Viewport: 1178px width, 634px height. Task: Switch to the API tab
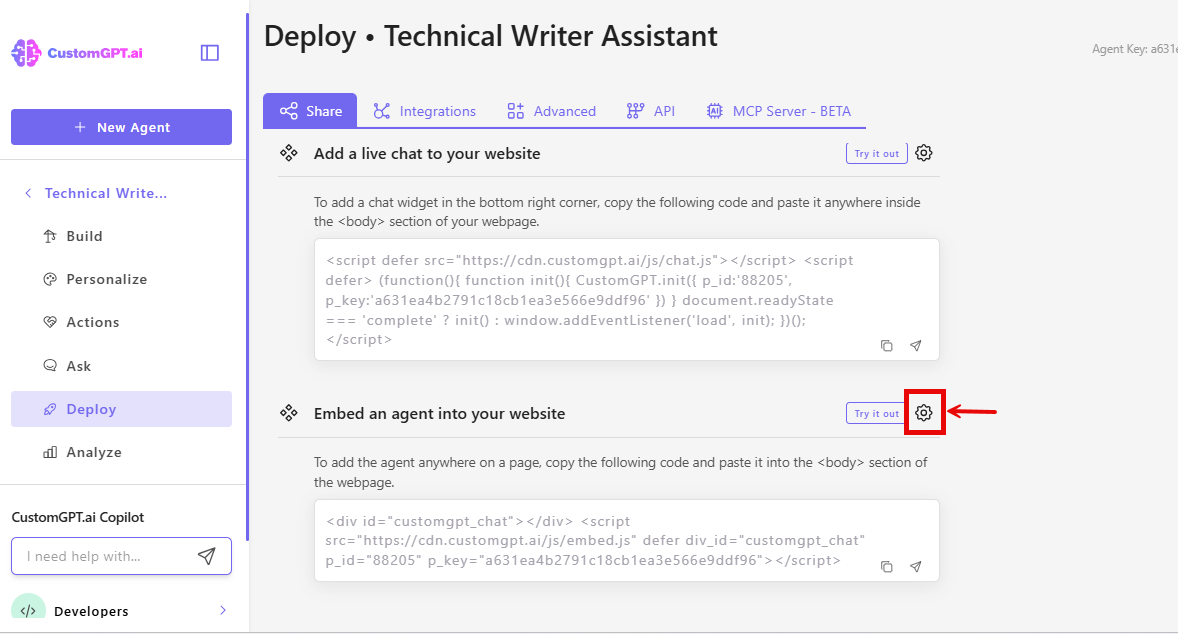[651, 111]
